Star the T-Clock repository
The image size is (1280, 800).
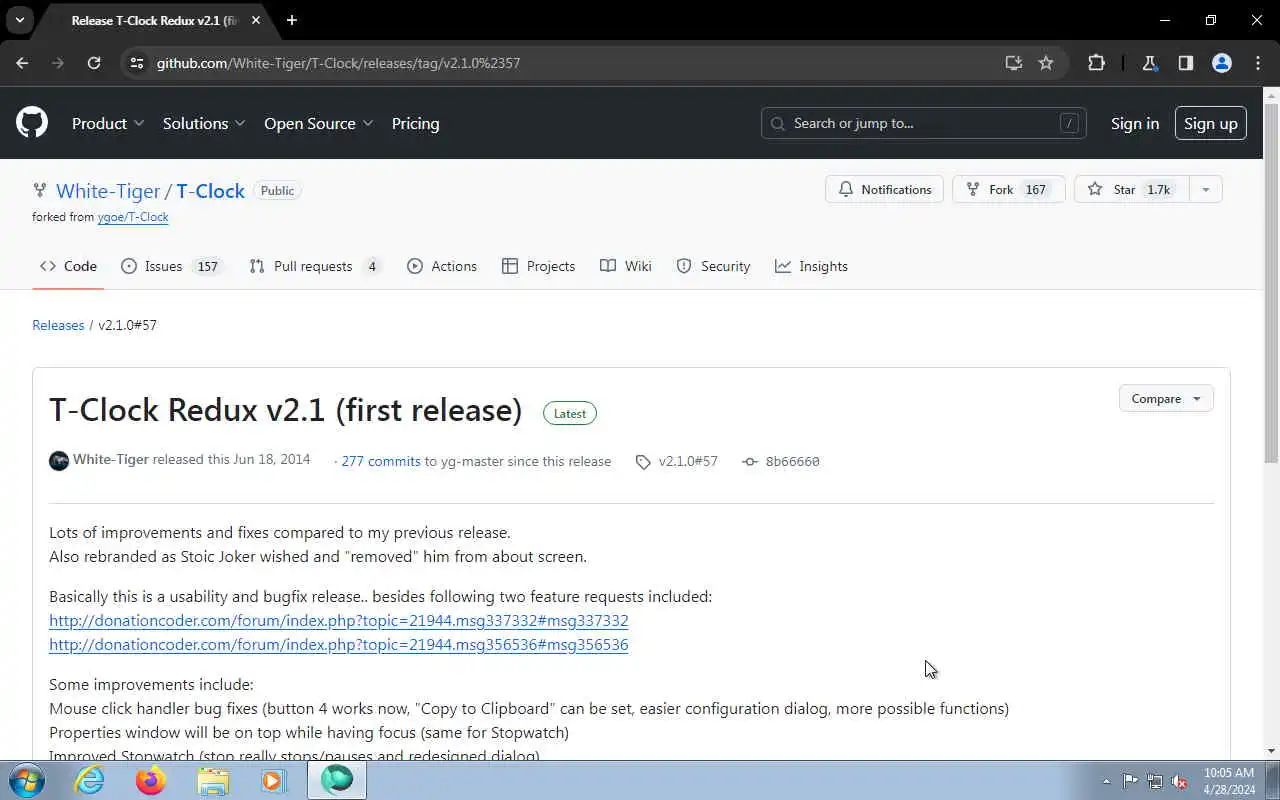(x=1131, y=189)
